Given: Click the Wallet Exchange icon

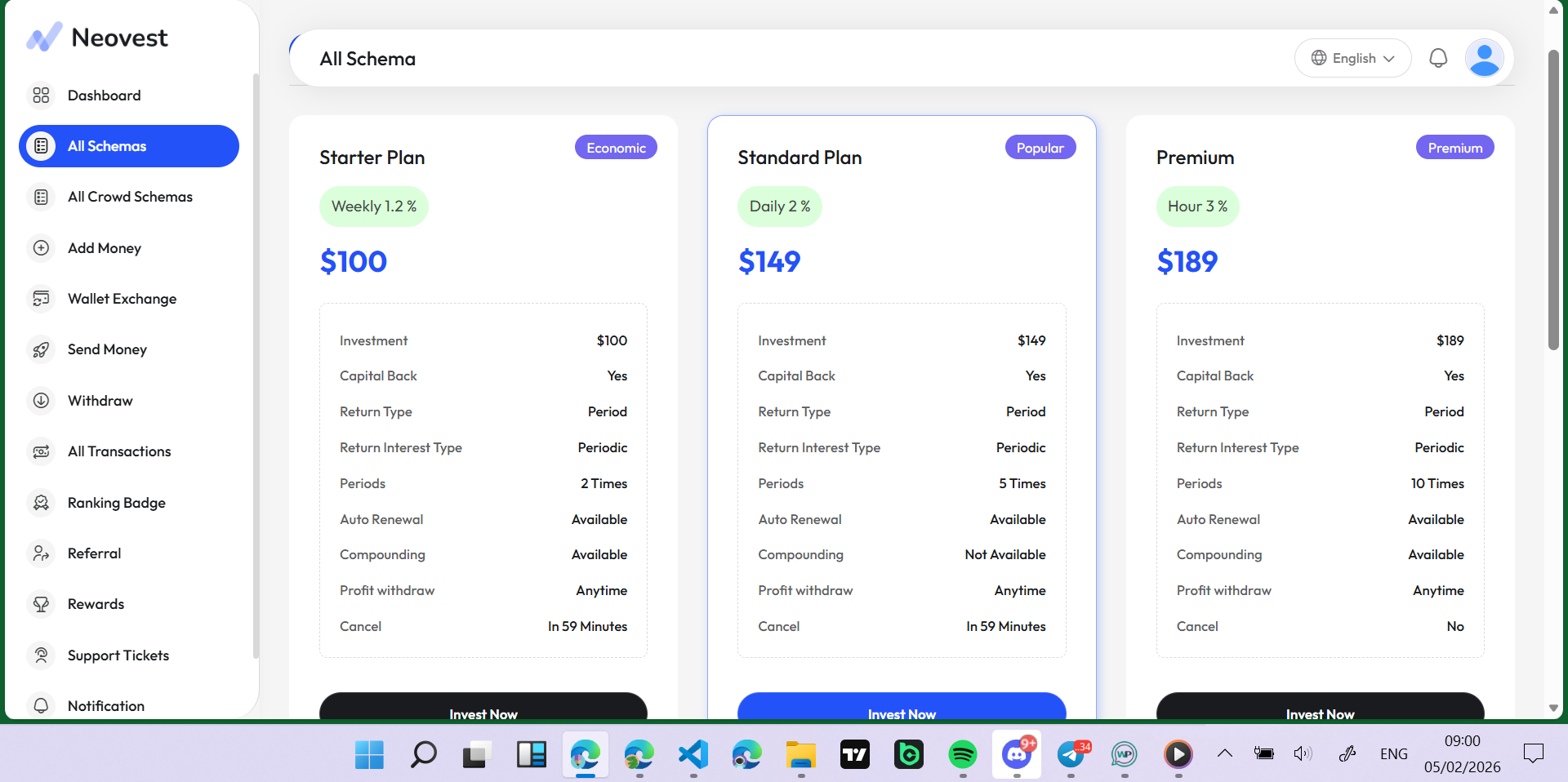Looking at the screenshot, I should pos(41,299).
